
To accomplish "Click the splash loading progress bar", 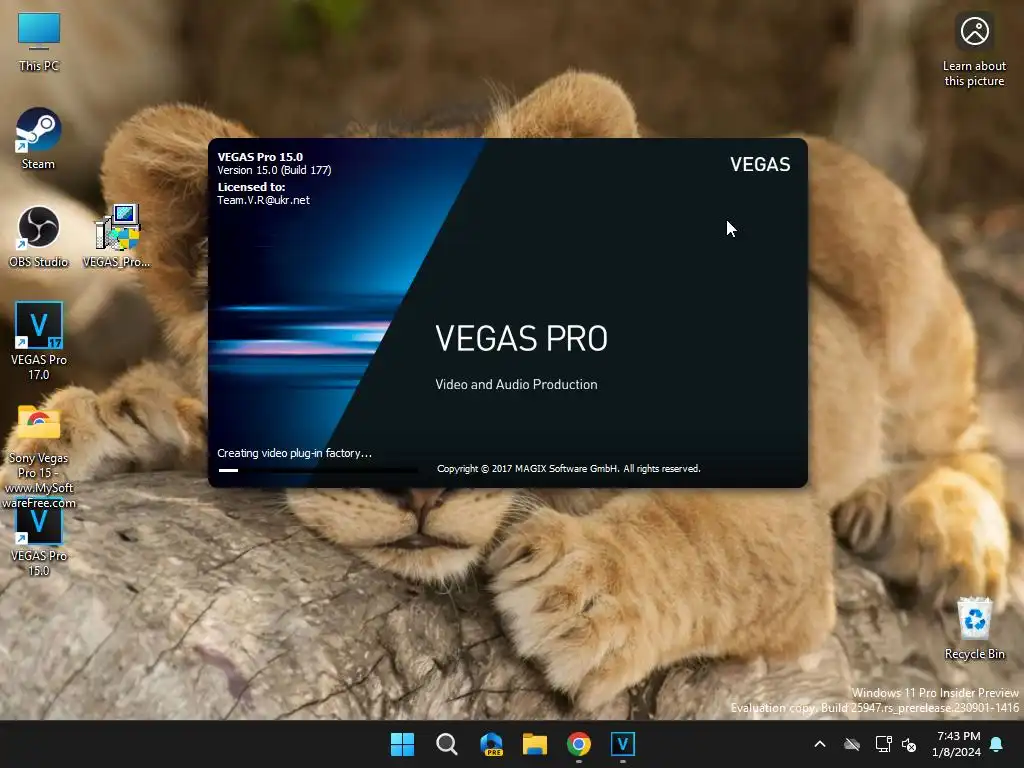I will point(318,470).
